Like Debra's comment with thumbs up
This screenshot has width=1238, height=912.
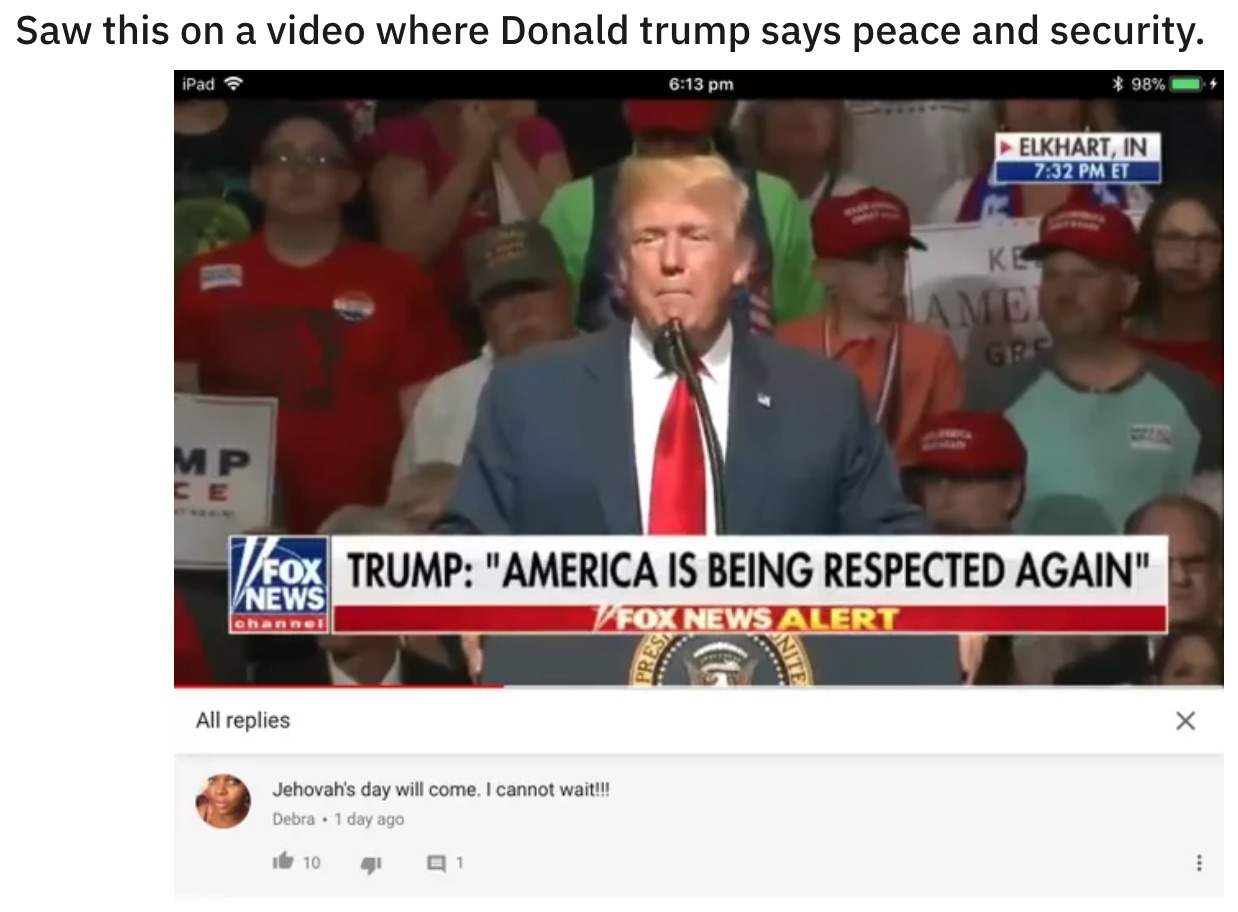point(283,860)
